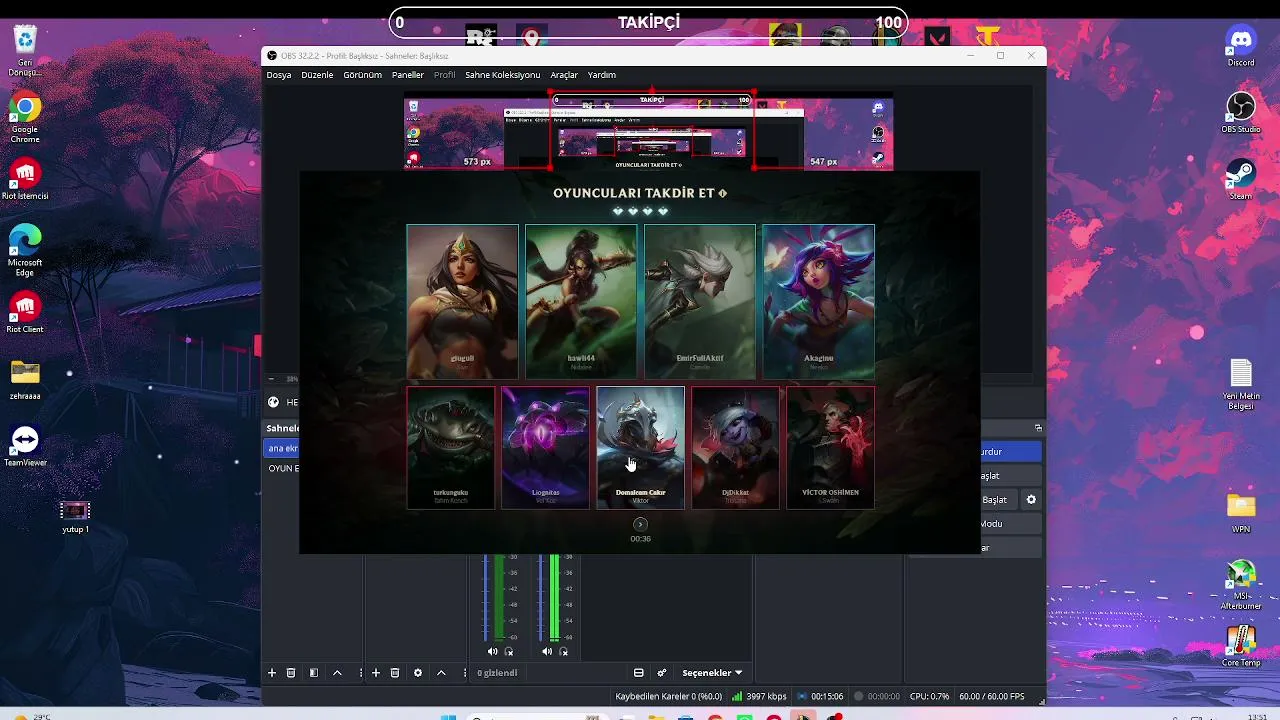The image size is (1280, 720).
Task: Select the MSI Afterburner desktop icon
Action: 1241,585
